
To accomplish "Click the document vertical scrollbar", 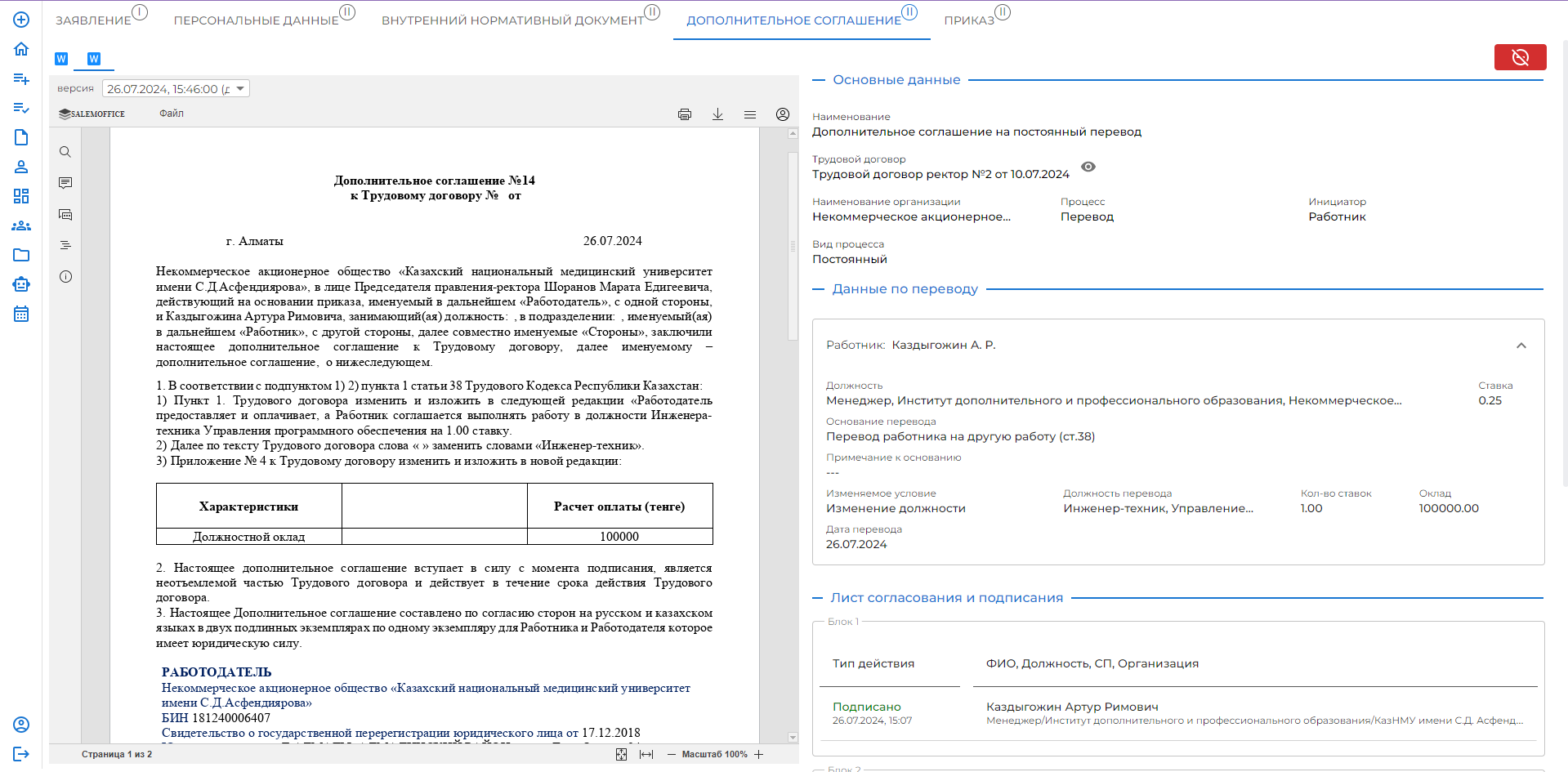I will click(793, 245).
